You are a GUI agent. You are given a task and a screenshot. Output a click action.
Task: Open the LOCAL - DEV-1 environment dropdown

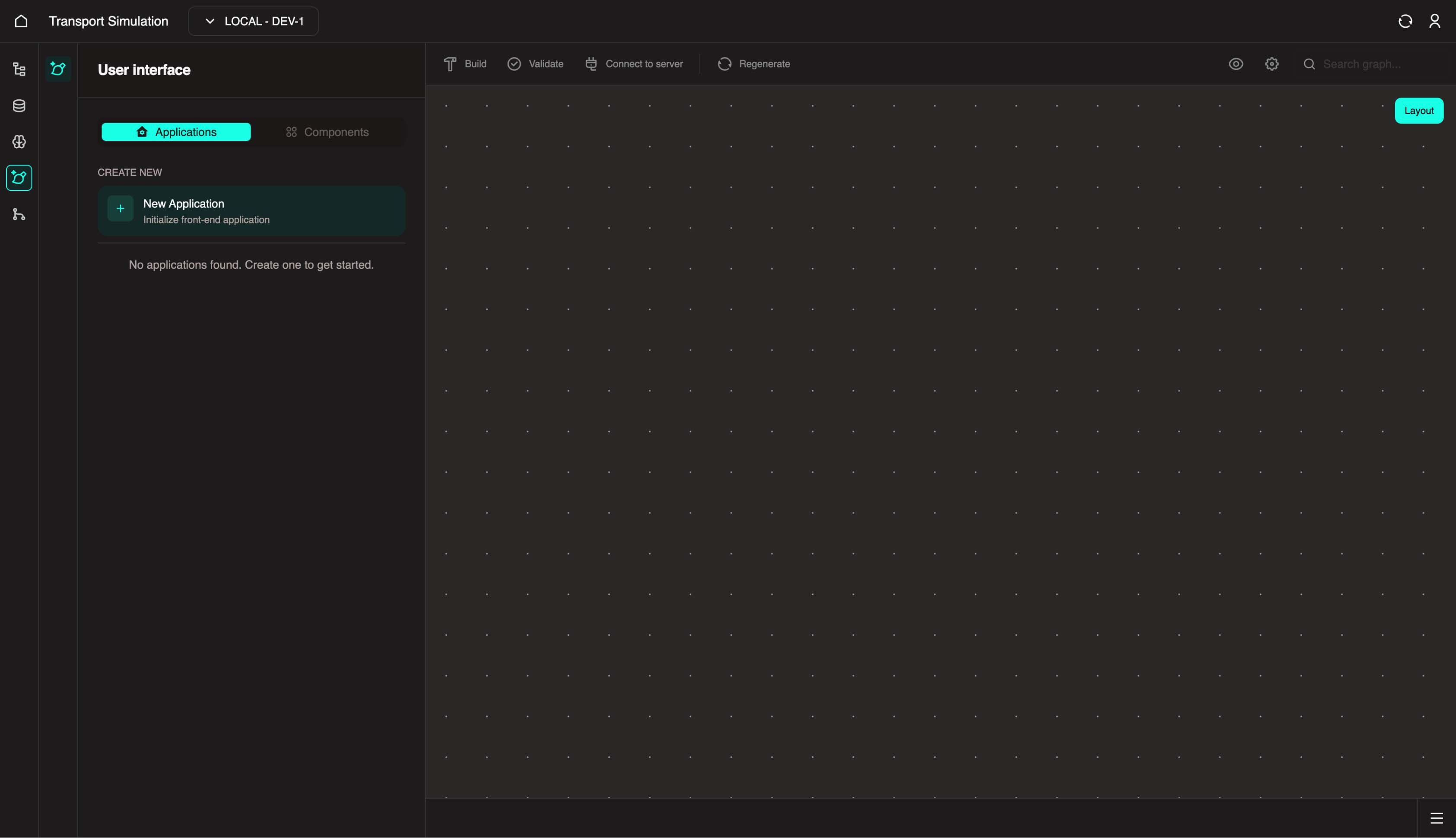tap(253, 21)
